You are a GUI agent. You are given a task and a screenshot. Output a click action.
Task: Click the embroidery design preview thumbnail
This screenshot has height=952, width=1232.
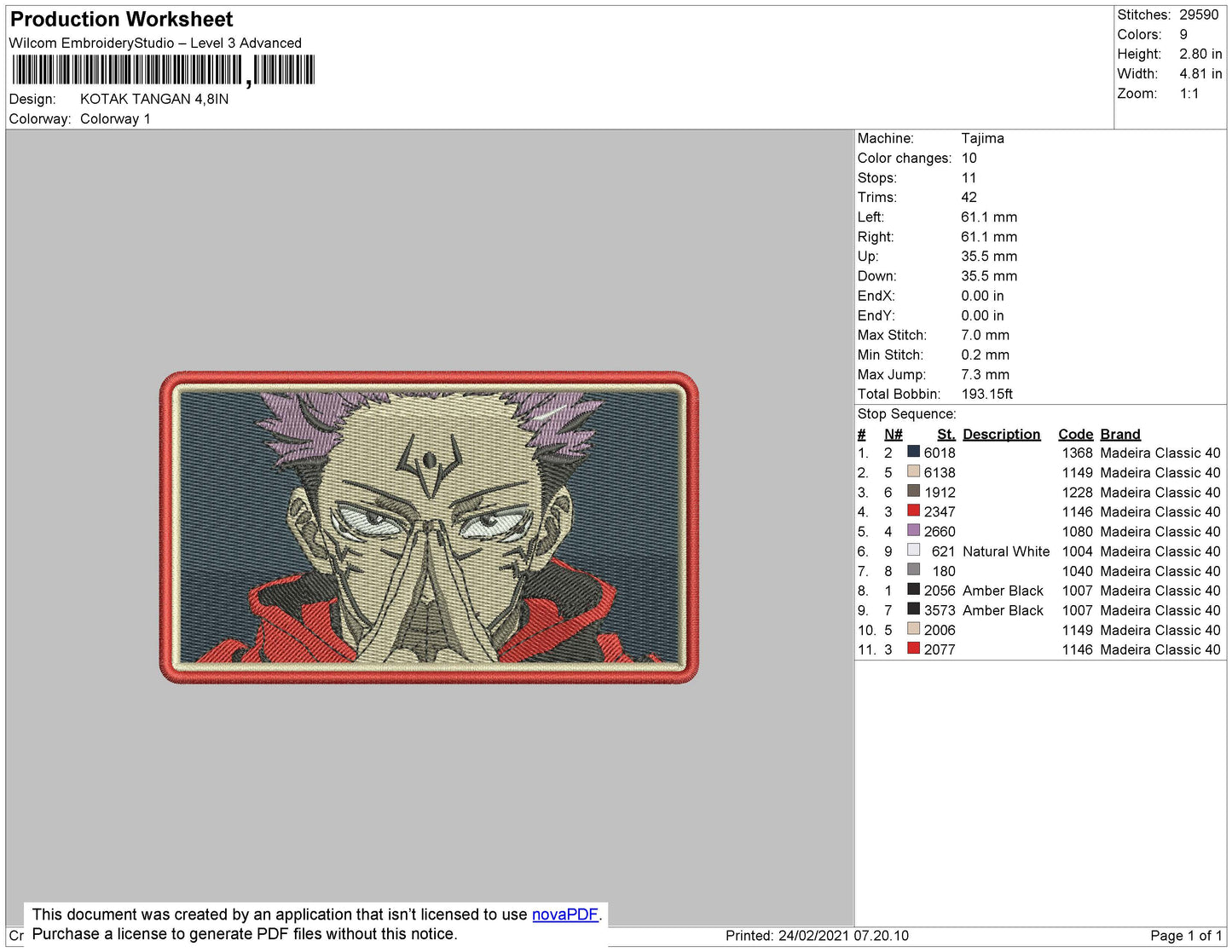429,528
